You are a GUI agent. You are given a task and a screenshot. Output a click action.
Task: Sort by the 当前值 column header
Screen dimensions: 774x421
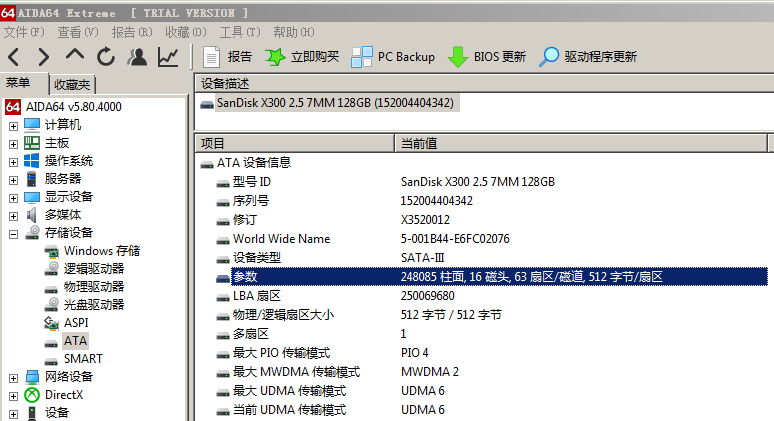[581, 143]
